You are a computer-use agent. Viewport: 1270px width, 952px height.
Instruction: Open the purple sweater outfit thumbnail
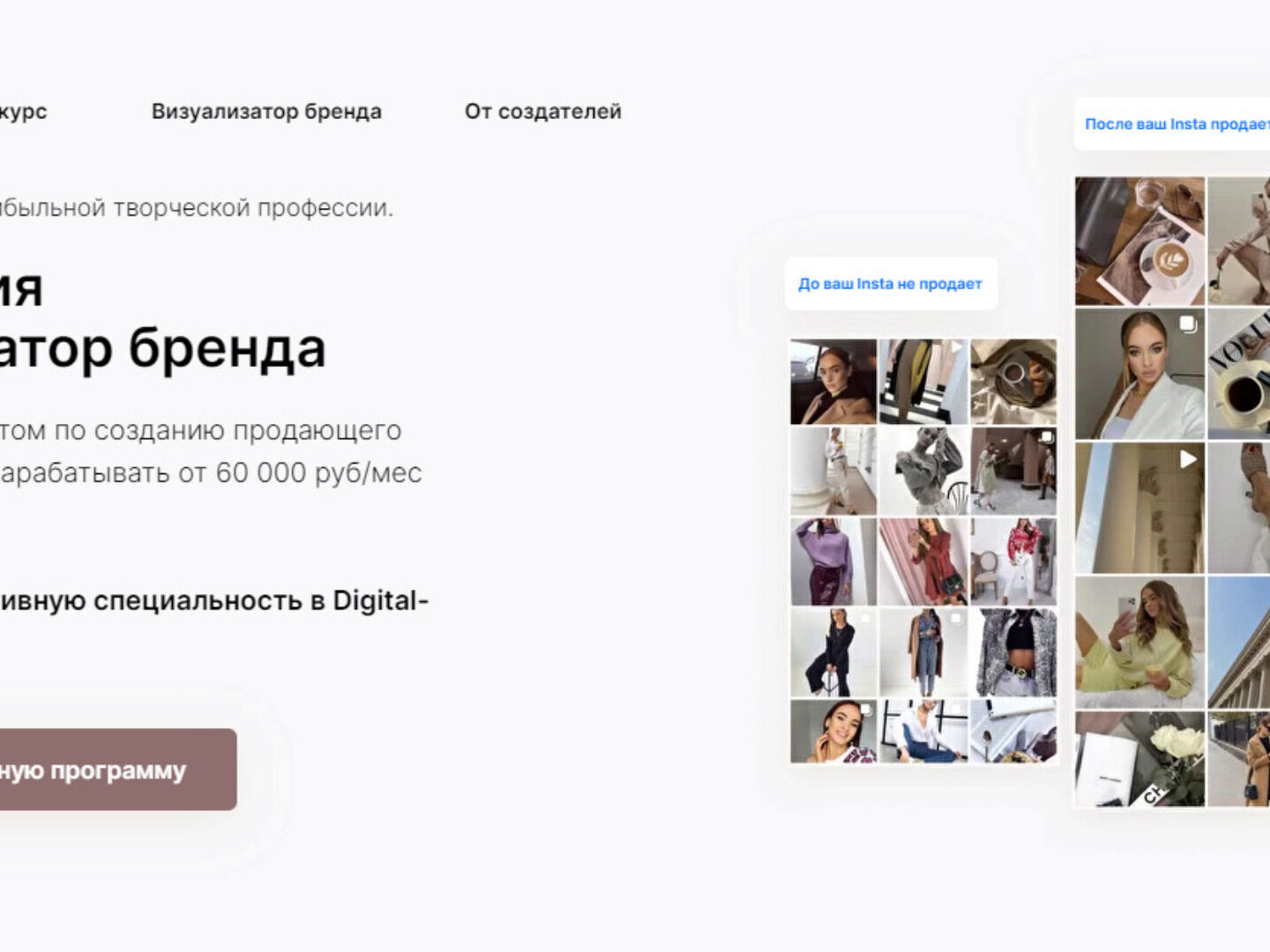point(833,562)
